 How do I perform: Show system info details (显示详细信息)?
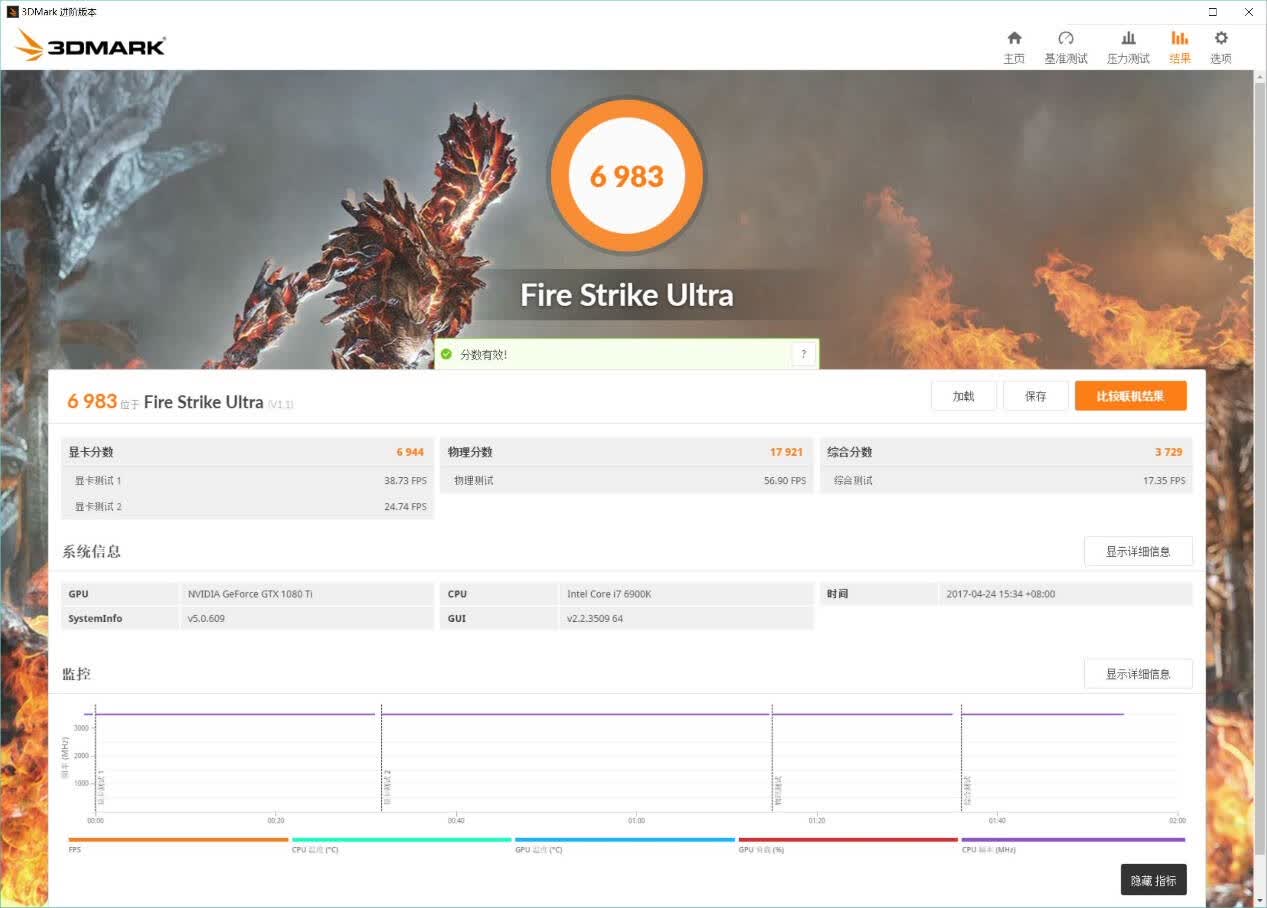(x=1138, y=551)
